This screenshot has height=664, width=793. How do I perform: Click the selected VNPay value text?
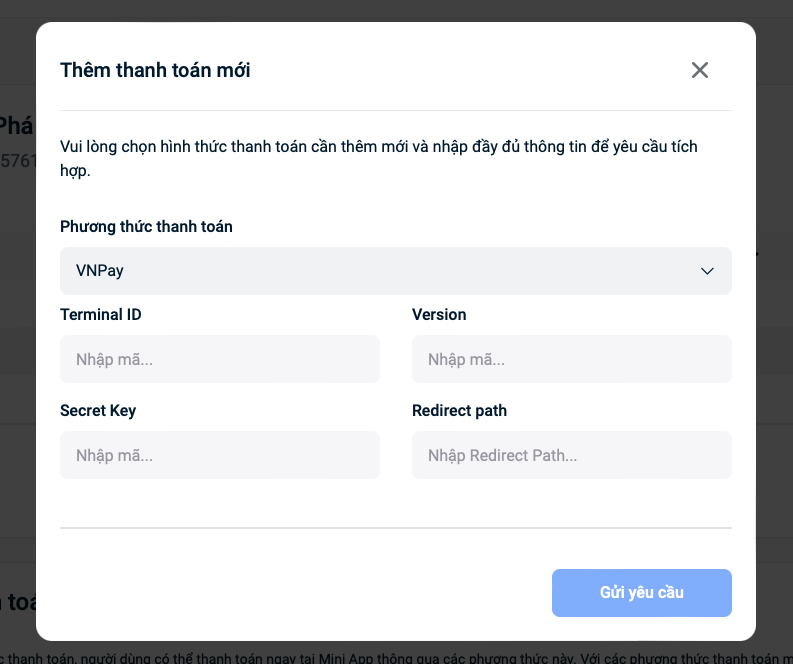[x=100, y=271]
